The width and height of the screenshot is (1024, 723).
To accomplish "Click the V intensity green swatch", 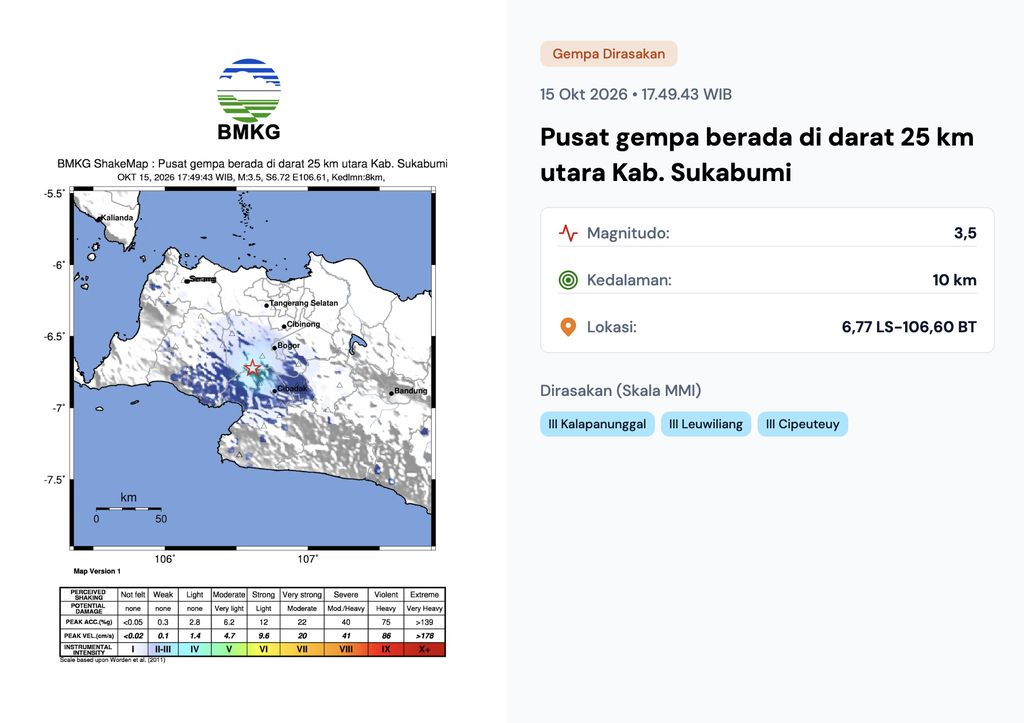I will coord(229,649).
